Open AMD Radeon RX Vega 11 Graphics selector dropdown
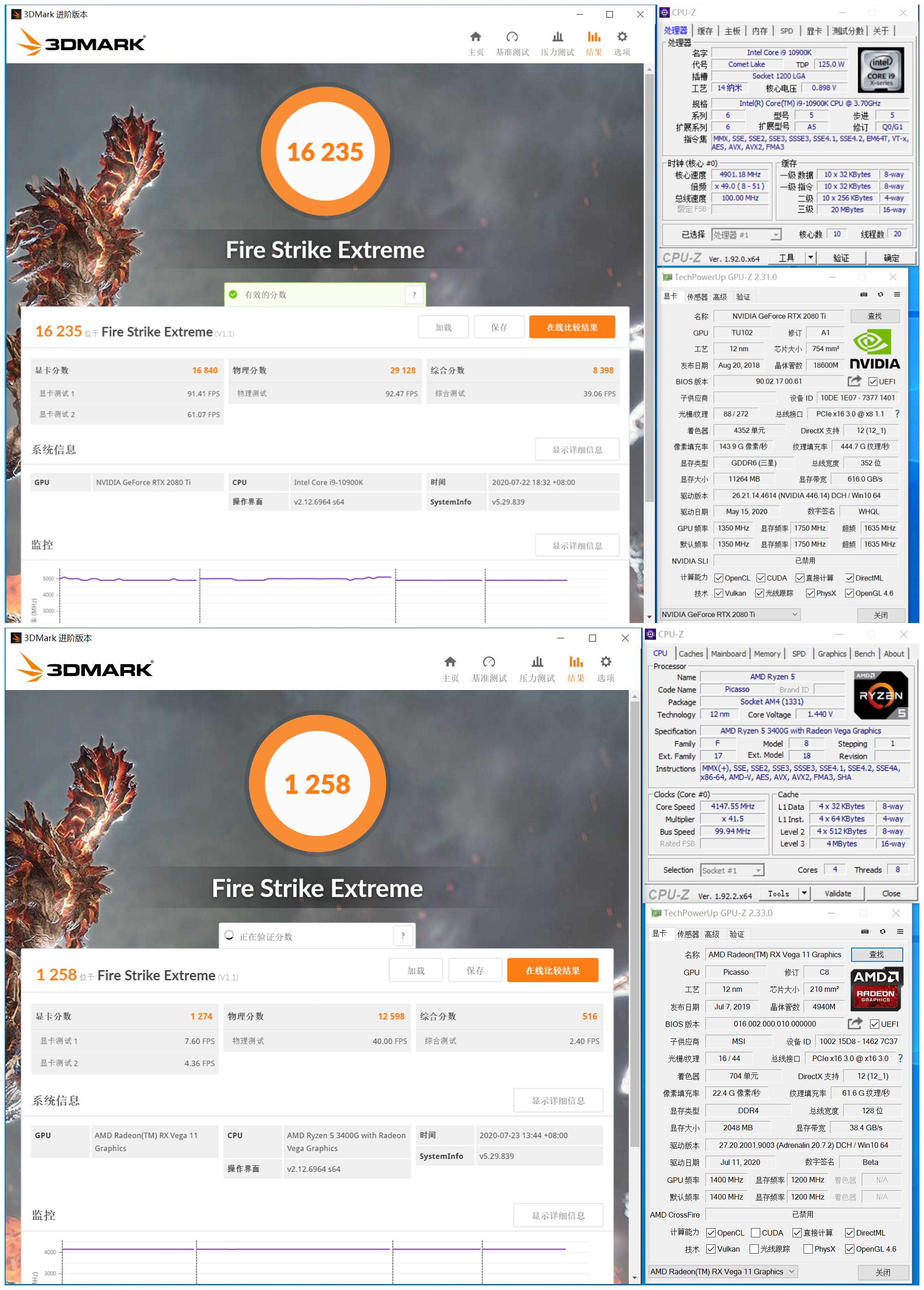Viewport: 924px width, 1290px height. point(723,1271)
